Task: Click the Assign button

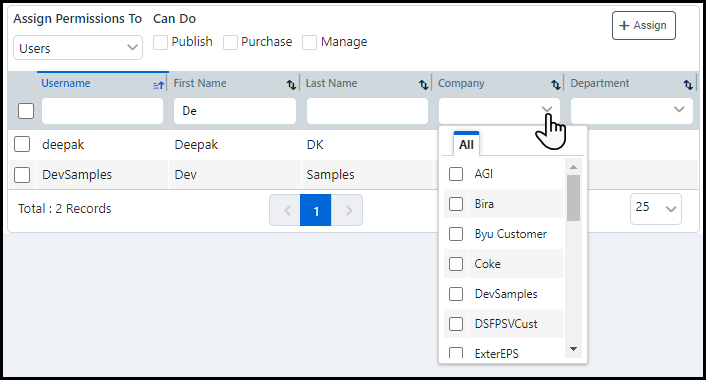Action: pos(643,26)
